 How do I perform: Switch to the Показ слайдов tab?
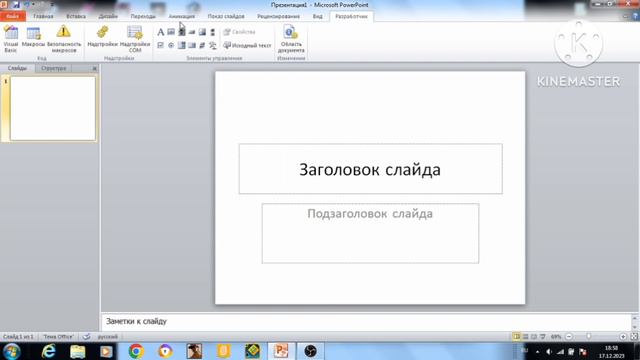point(226,16)
